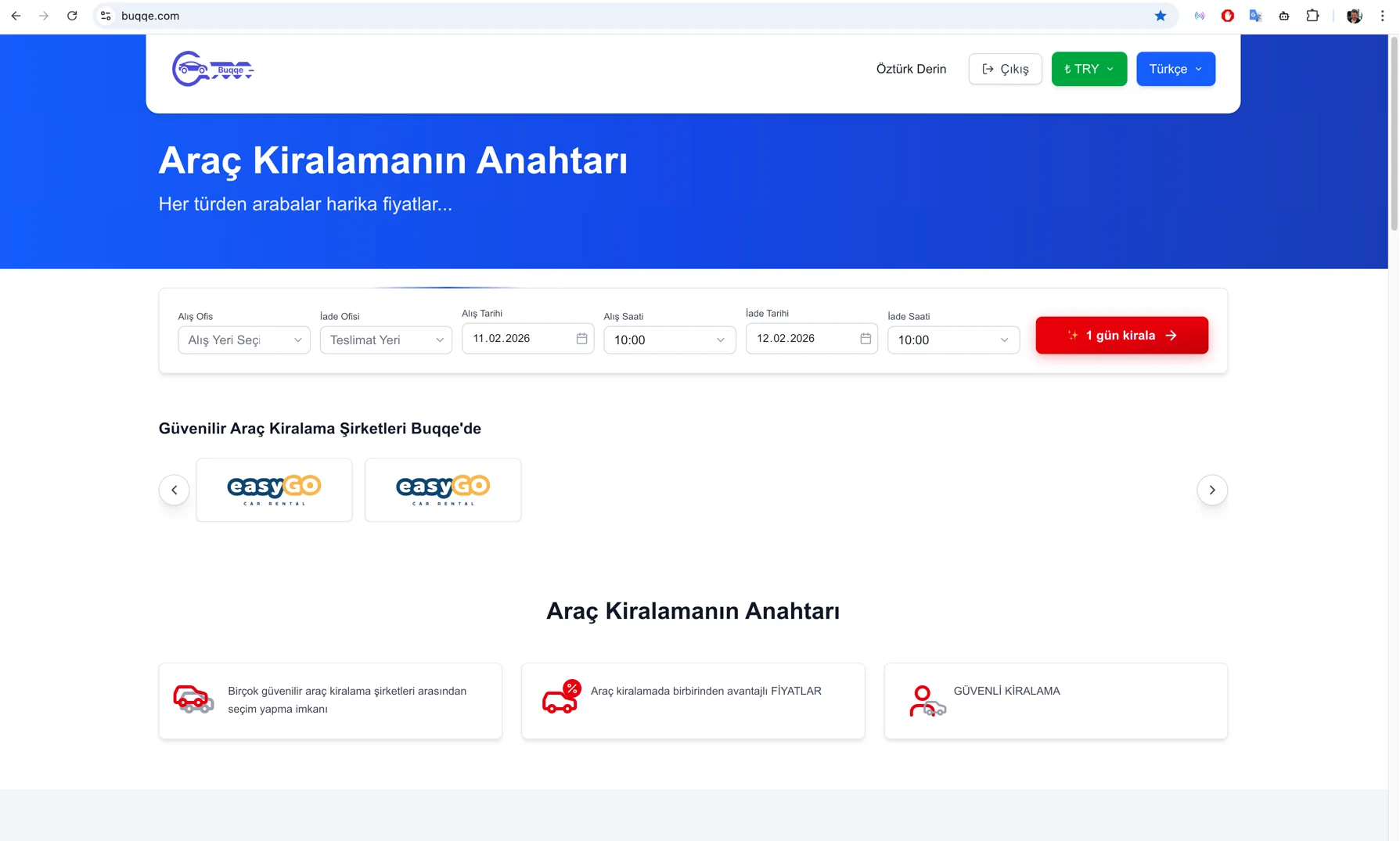The image size is (1400, 841).
Task: Click the Google Translate extension icon
Action: (1255, 16)
